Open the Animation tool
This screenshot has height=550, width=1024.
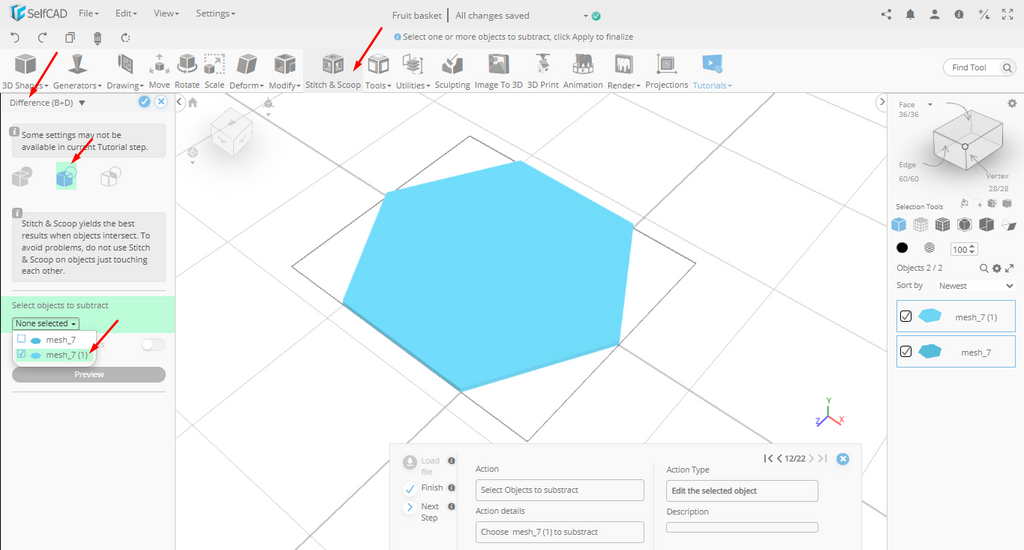click(582, 70)
